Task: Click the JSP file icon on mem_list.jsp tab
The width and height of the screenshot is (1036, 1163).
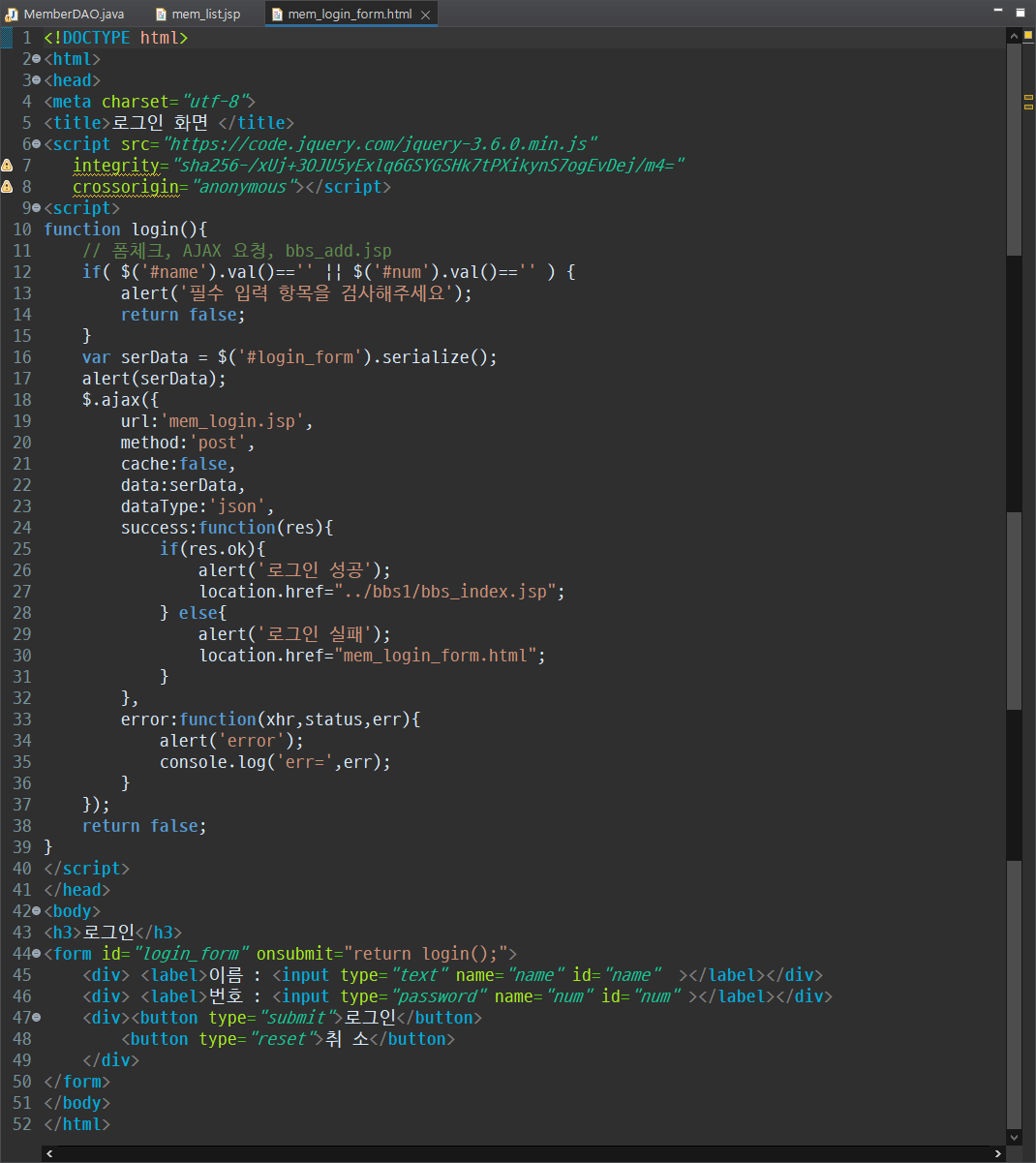Action: [161, 15]
